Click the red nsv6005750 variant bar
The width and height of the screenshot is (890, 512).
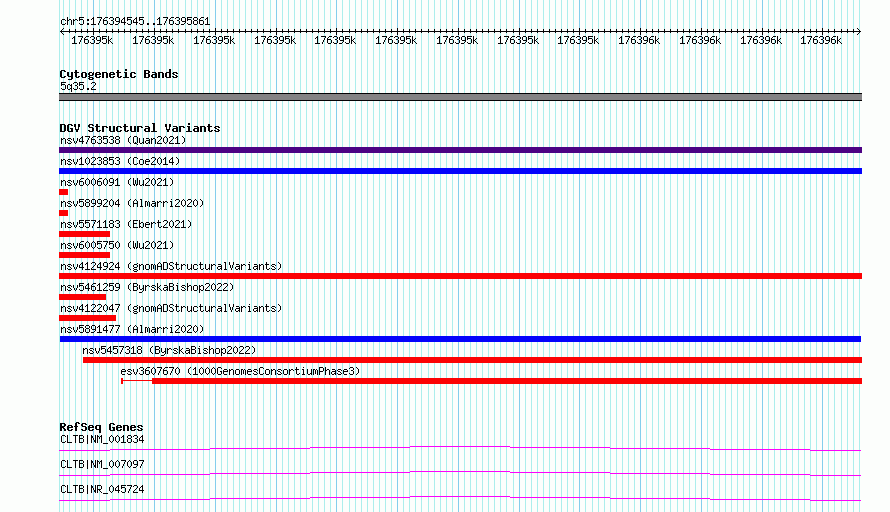(x=85, y=255)
